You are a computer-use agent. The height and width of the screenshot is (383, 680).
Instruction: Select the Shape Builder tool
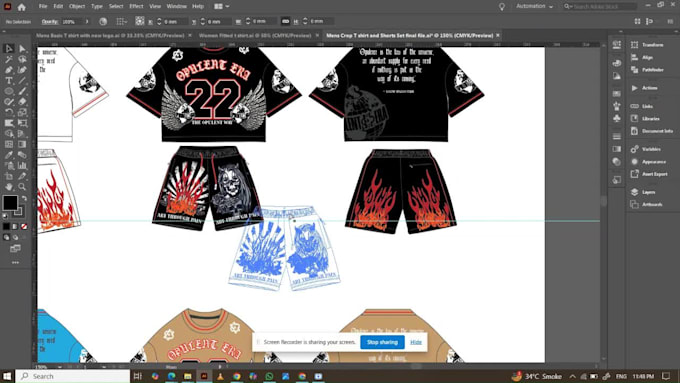click(9, 134)
